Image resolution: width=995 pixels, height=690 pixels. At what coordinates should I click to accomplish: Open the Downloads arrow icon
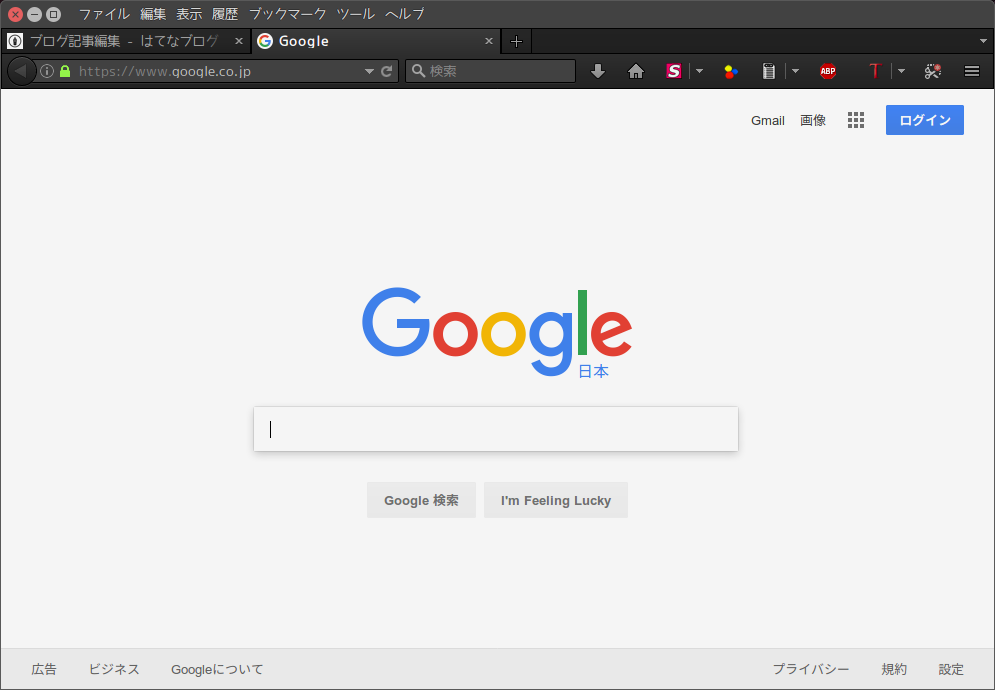tap(598, 71)
